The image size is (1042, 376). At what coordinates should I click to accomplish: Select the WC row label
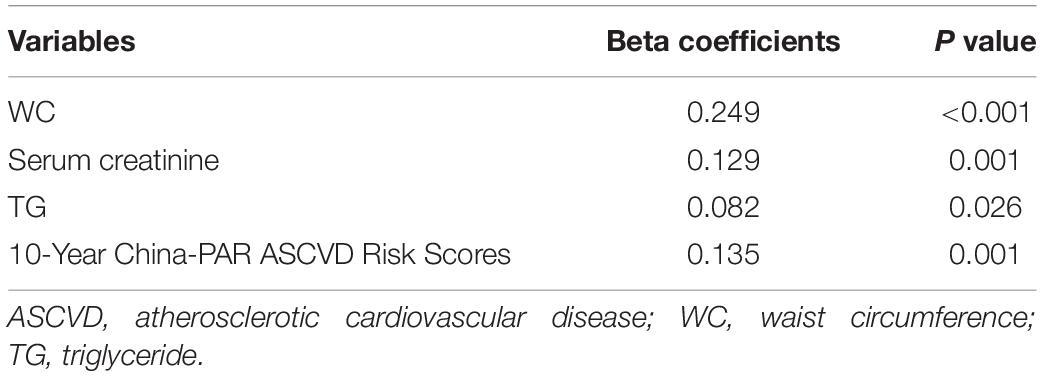click(x=31, y=114)
